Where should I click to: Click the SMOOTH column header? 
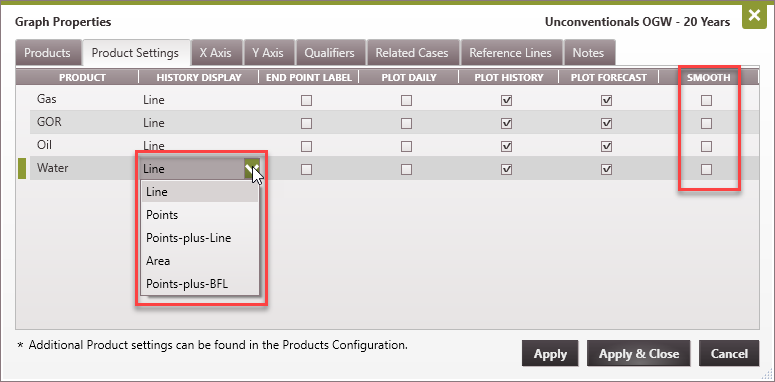709,78
